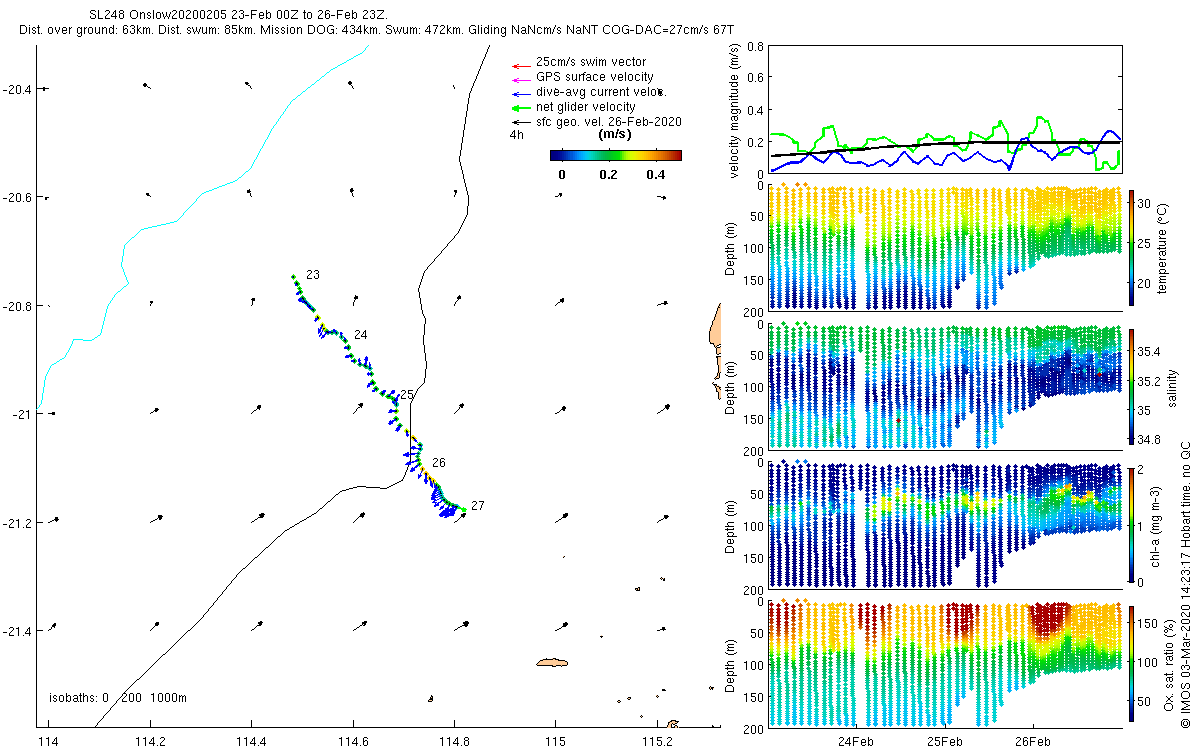Click the '0.4' tick under the map colorbar
1200x750 pixels.
click(x=656, y=175)
